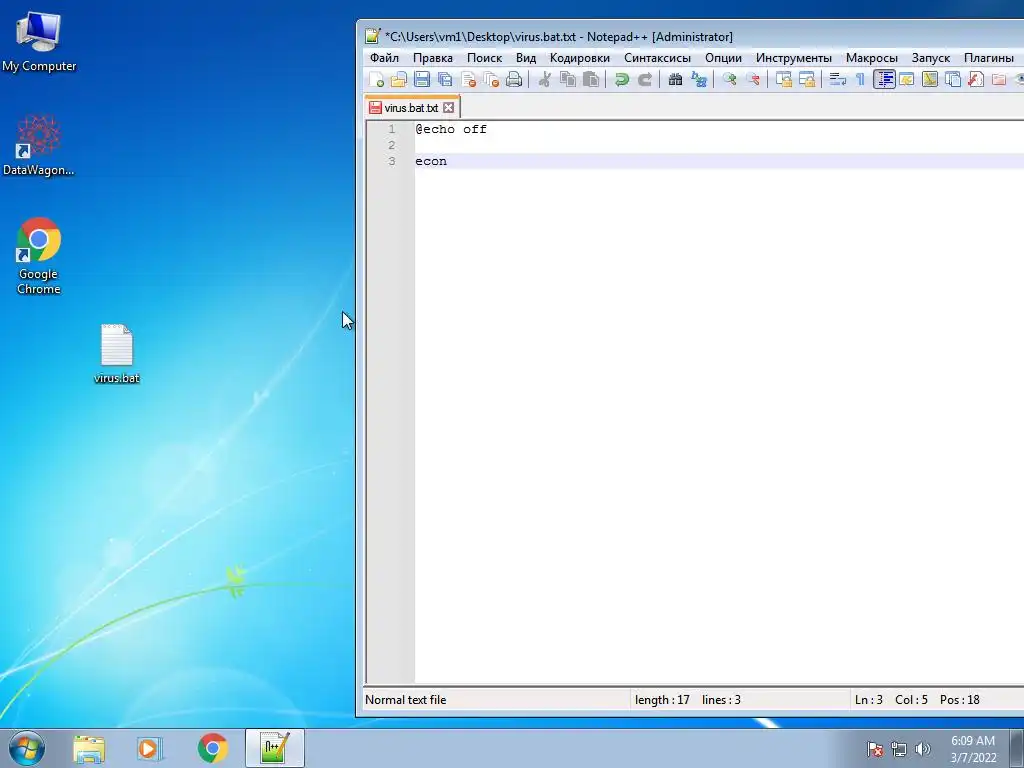
Task: Open Find with the binoculars icon
Action: [675, 80]
